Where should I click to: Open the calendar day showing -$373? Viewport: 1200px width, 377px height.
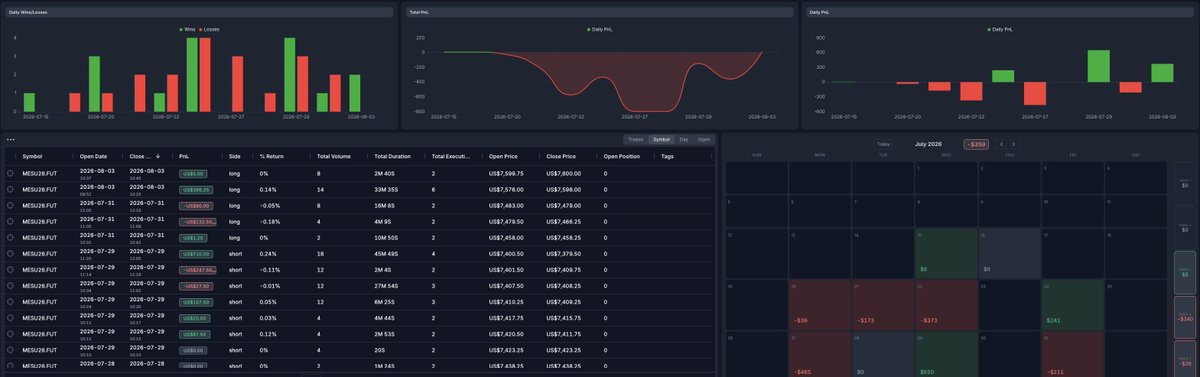tap(946, 306)
